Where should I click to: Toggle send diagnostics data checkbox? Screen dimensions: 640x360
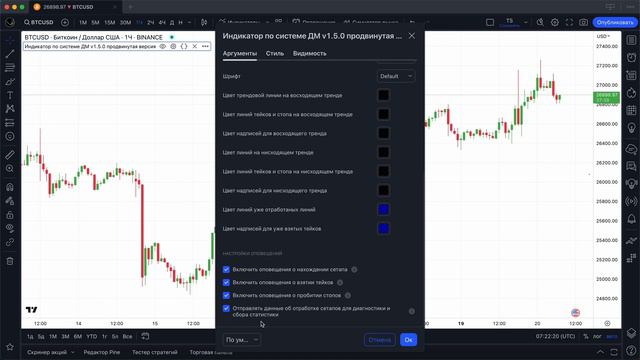[226, 308]
